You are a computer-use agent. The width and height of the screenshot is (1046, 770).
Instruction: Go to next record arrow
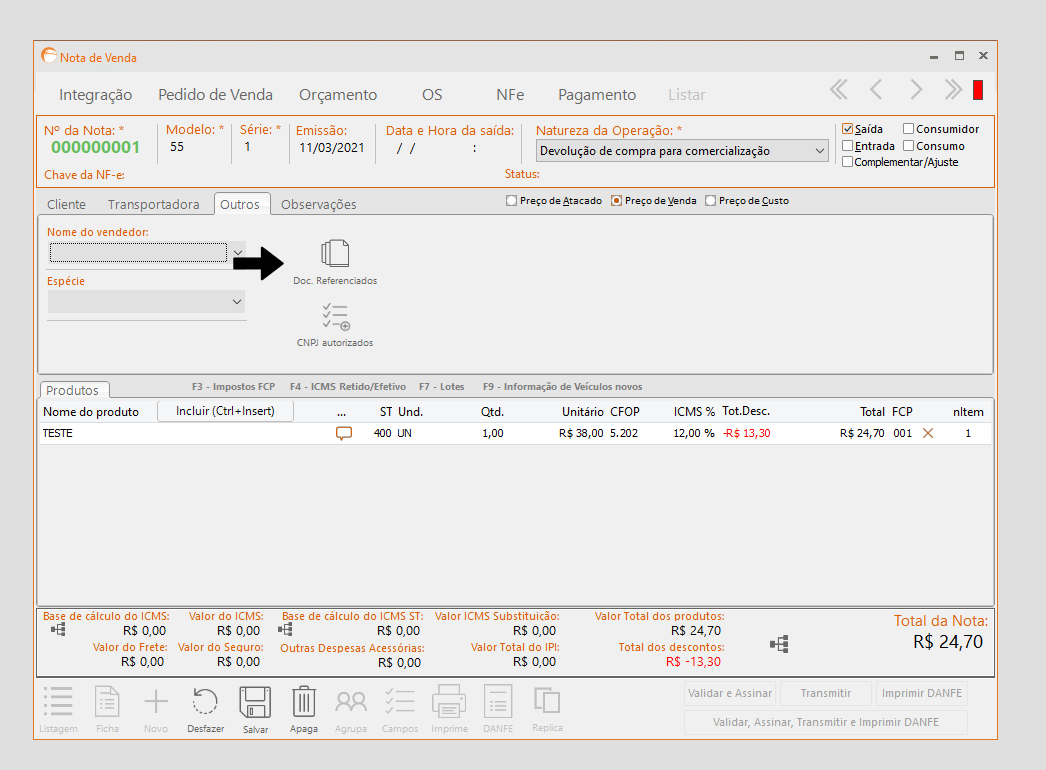916,89
